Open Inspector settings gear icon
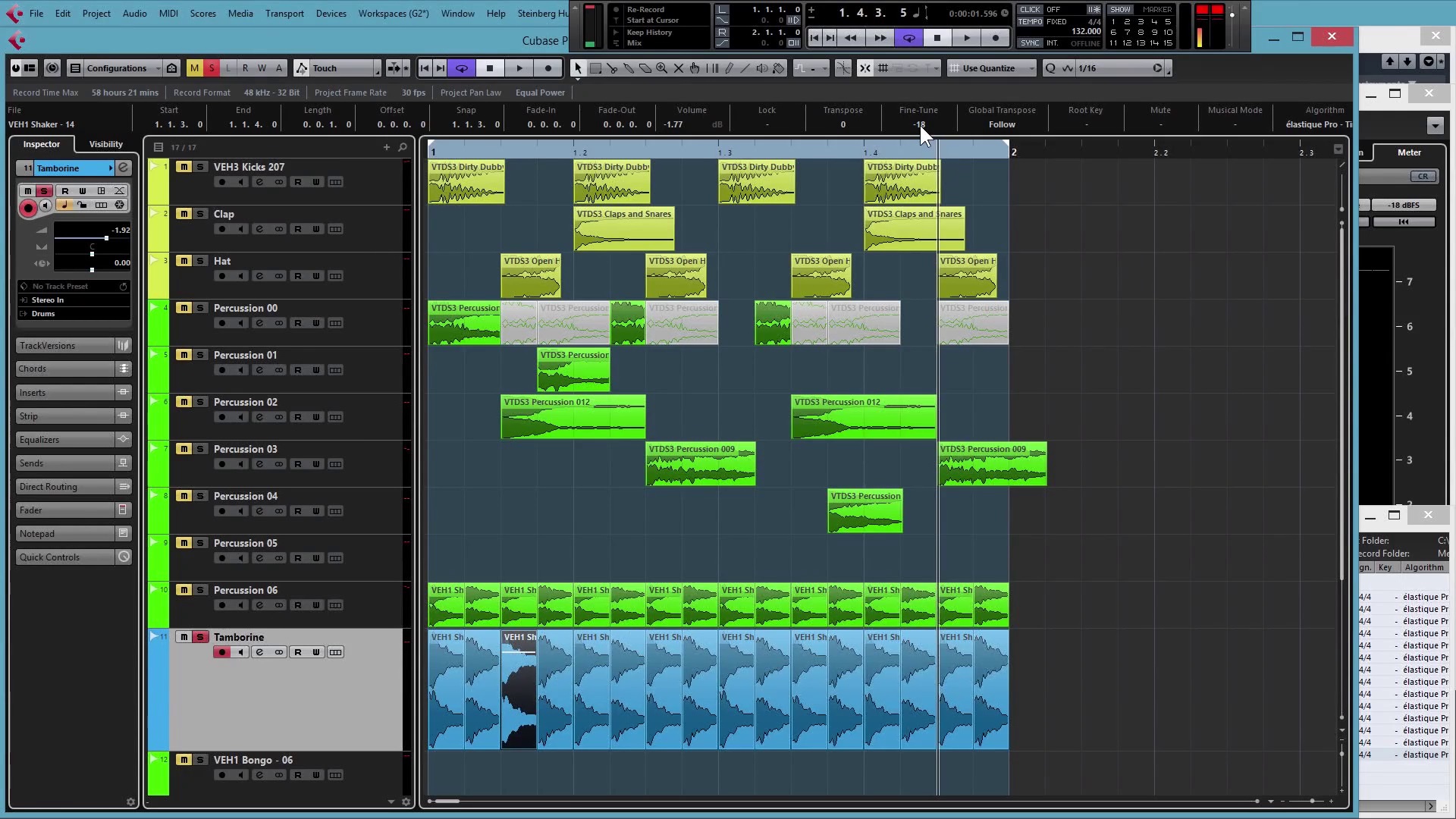The height and width of the screenshot is (819, 1456). tap(130, 802)
